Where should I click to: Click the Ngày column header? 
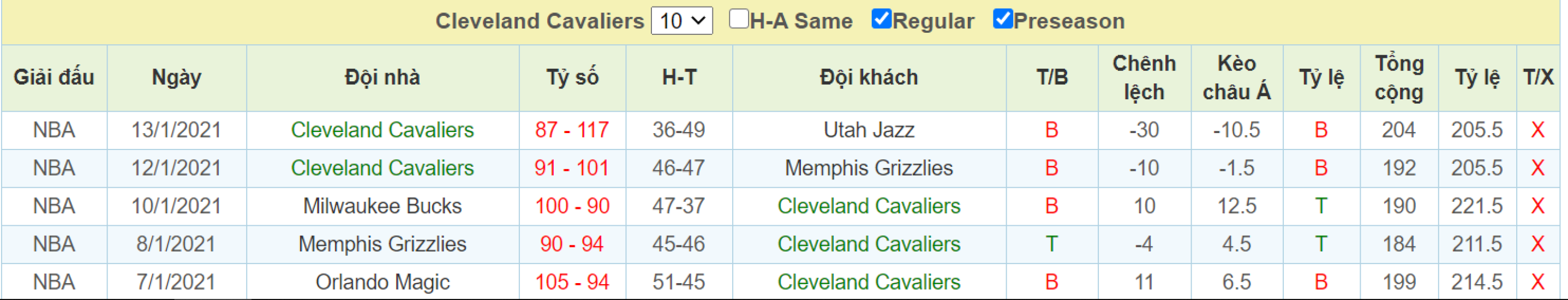[x=177, y=78]
